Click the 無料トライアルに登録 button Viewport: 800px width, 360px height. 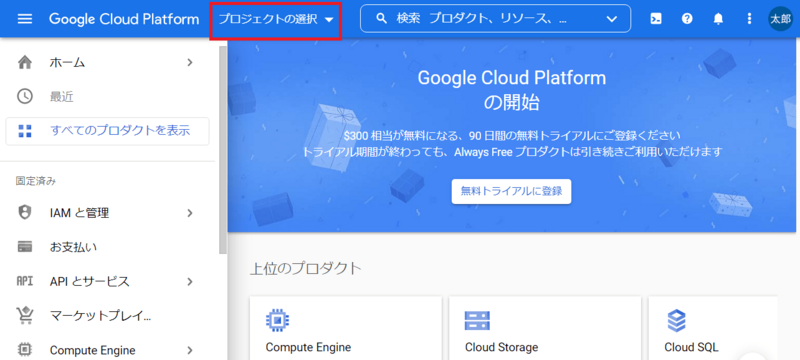(x=511, y=191)
